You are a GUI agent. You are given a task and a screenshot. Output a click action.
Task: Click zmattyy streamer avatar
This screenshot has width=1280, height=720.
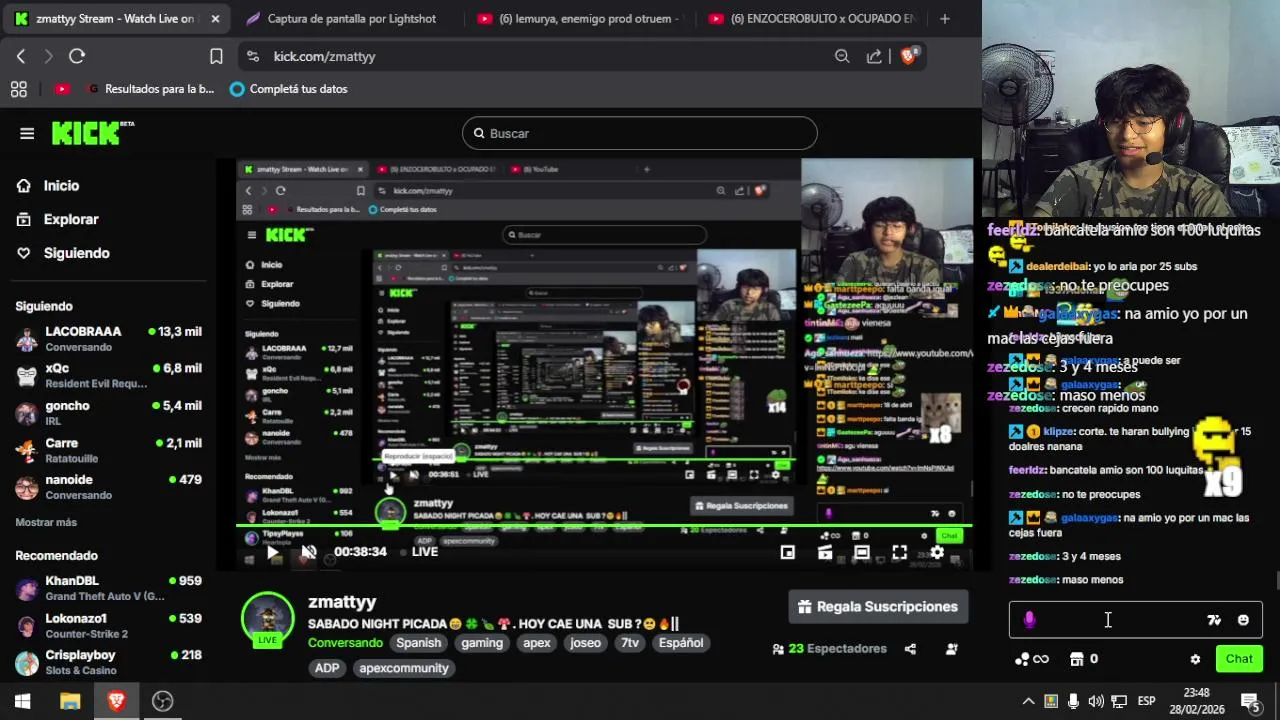267,617
